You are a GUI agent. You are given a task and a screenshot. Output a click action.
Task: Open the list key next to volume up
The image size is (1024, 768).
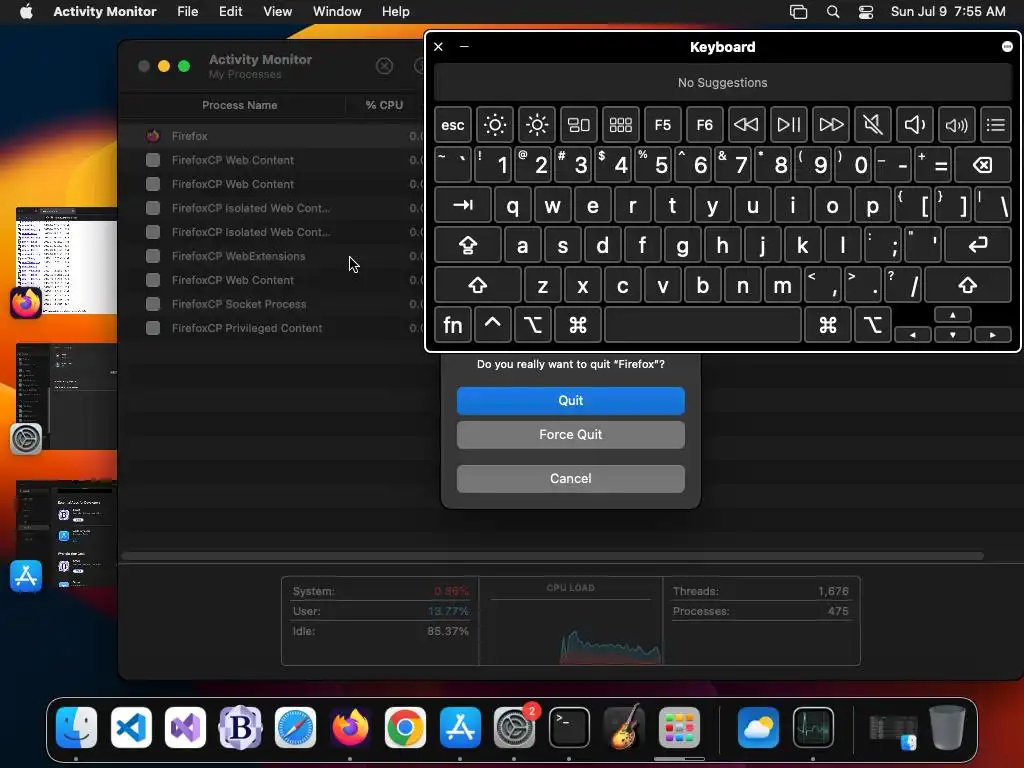pyautogui.click(x=996, y=125)
